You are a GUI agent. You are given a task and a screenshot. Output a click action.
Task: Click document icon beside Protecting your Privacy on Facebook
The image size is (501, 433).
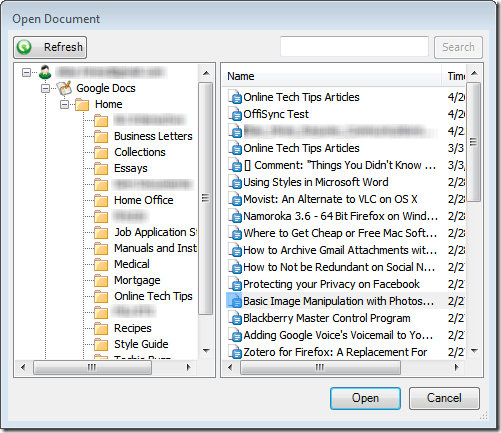[x=235, y=284]
